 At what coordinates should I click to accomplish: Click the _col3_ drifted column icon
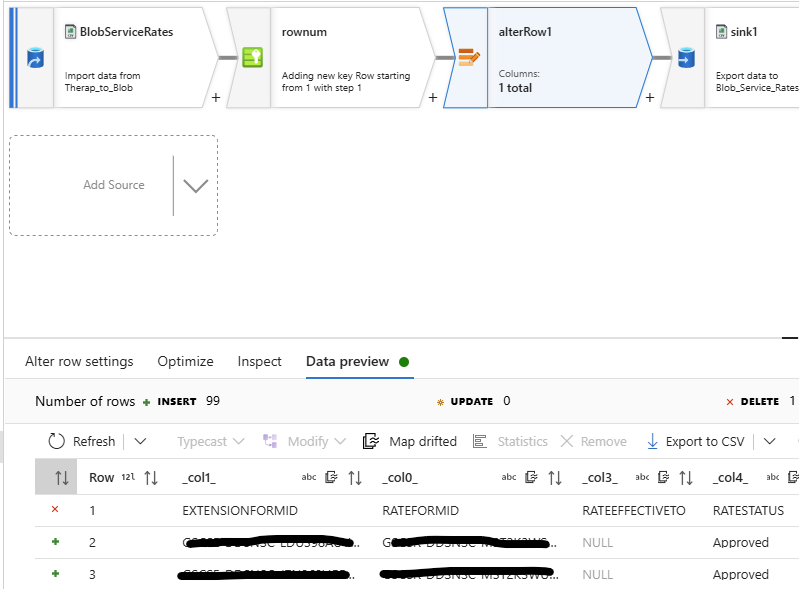(663, 477)
